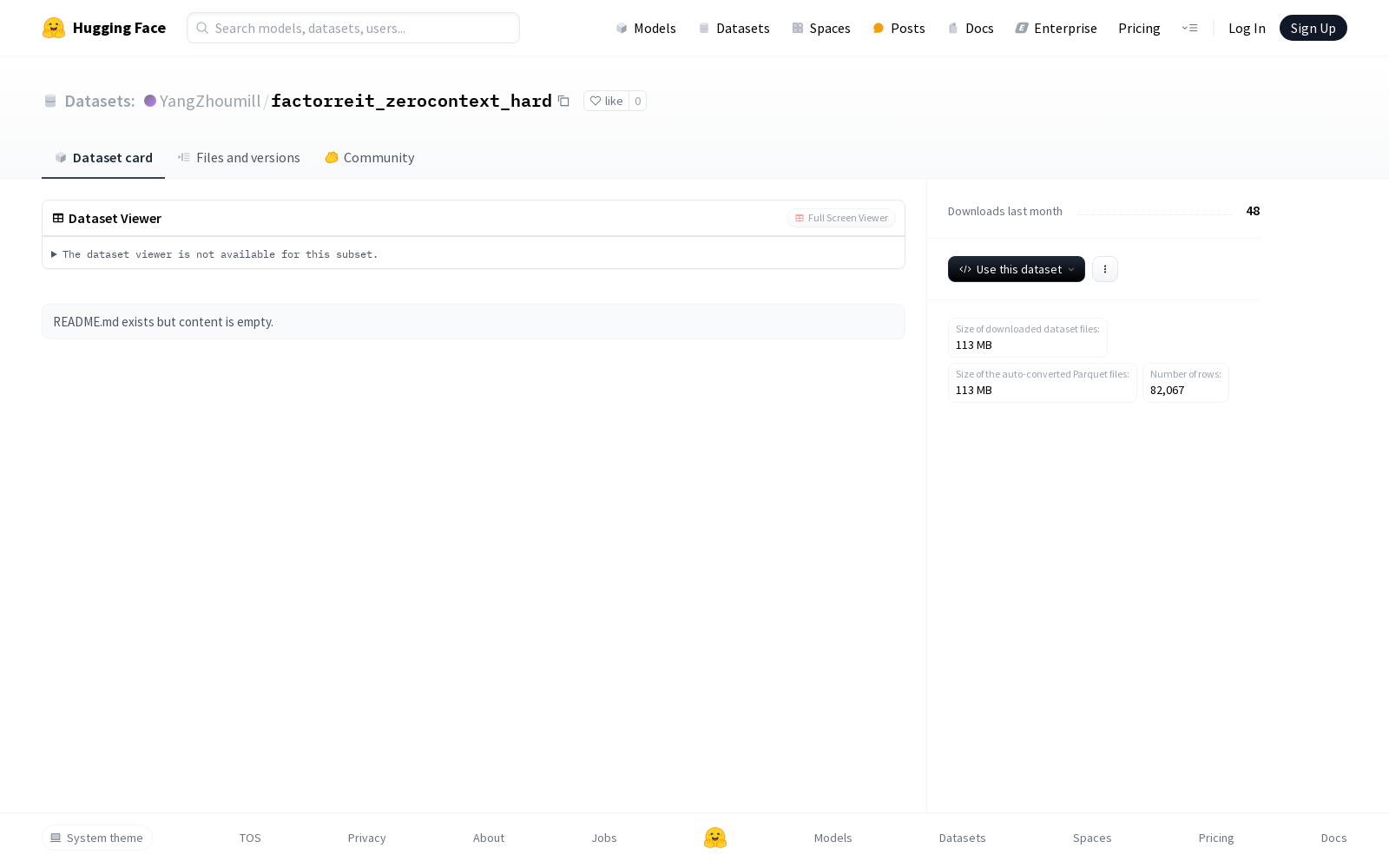
Task: Open Posts in top navigation
Action: point(899,28)
